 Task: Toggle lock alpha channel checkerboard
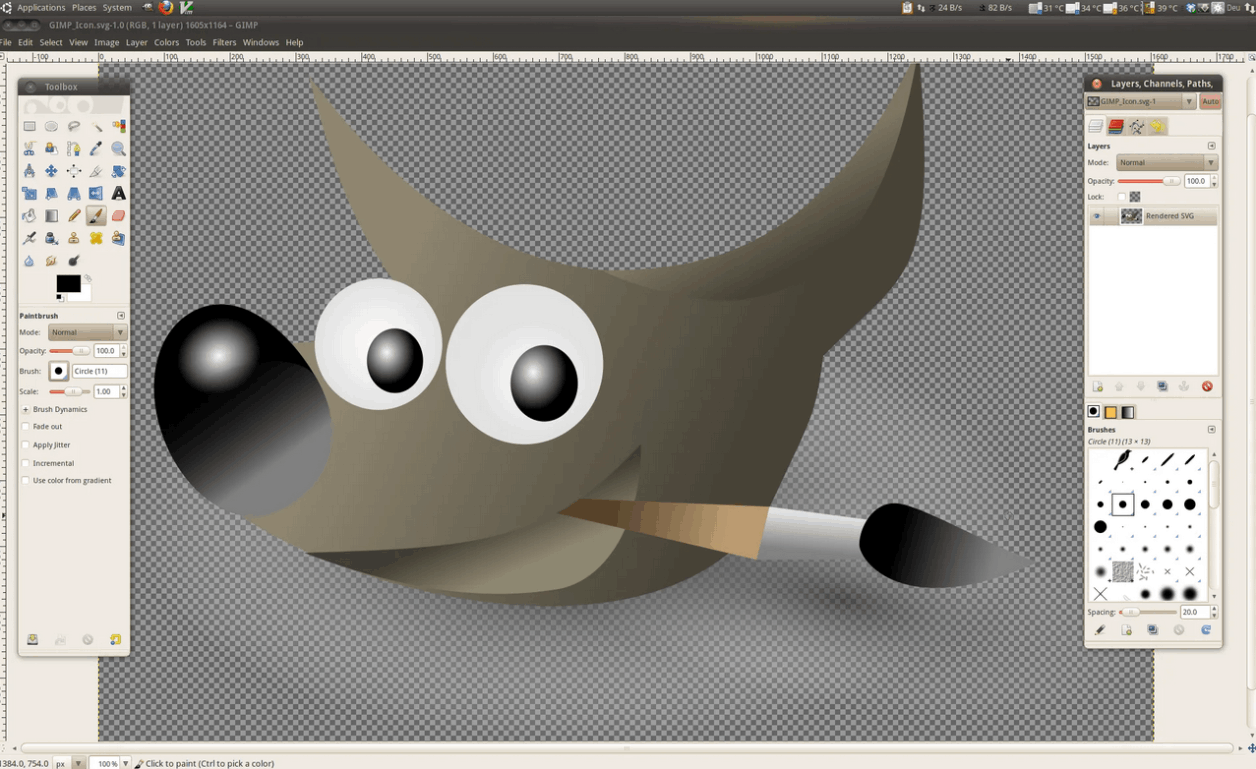1135,197
